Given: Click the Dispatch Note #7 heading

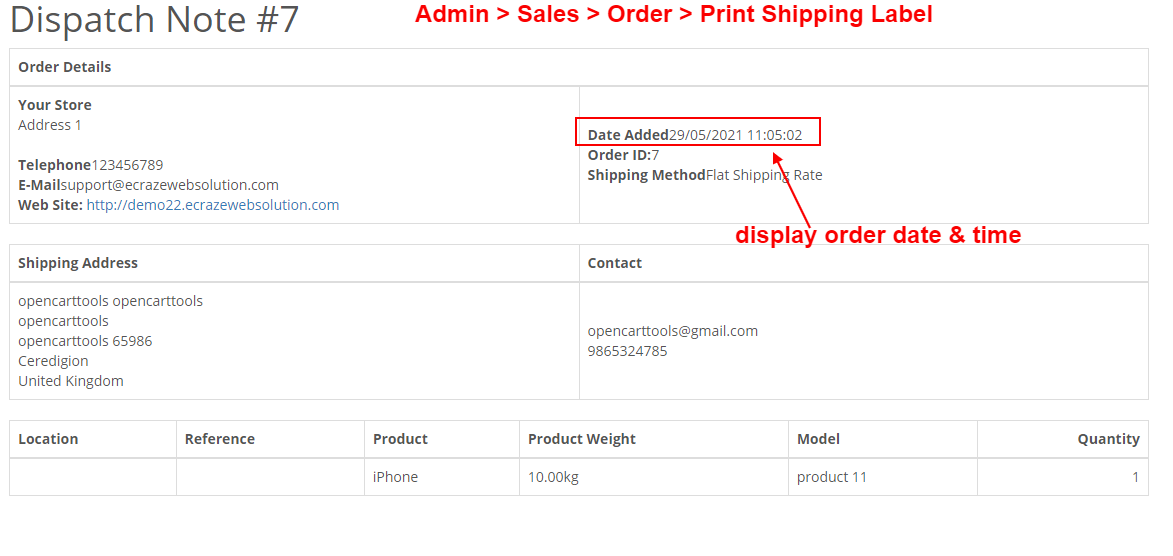Looking at the screenshot, I should coord(154,20).
